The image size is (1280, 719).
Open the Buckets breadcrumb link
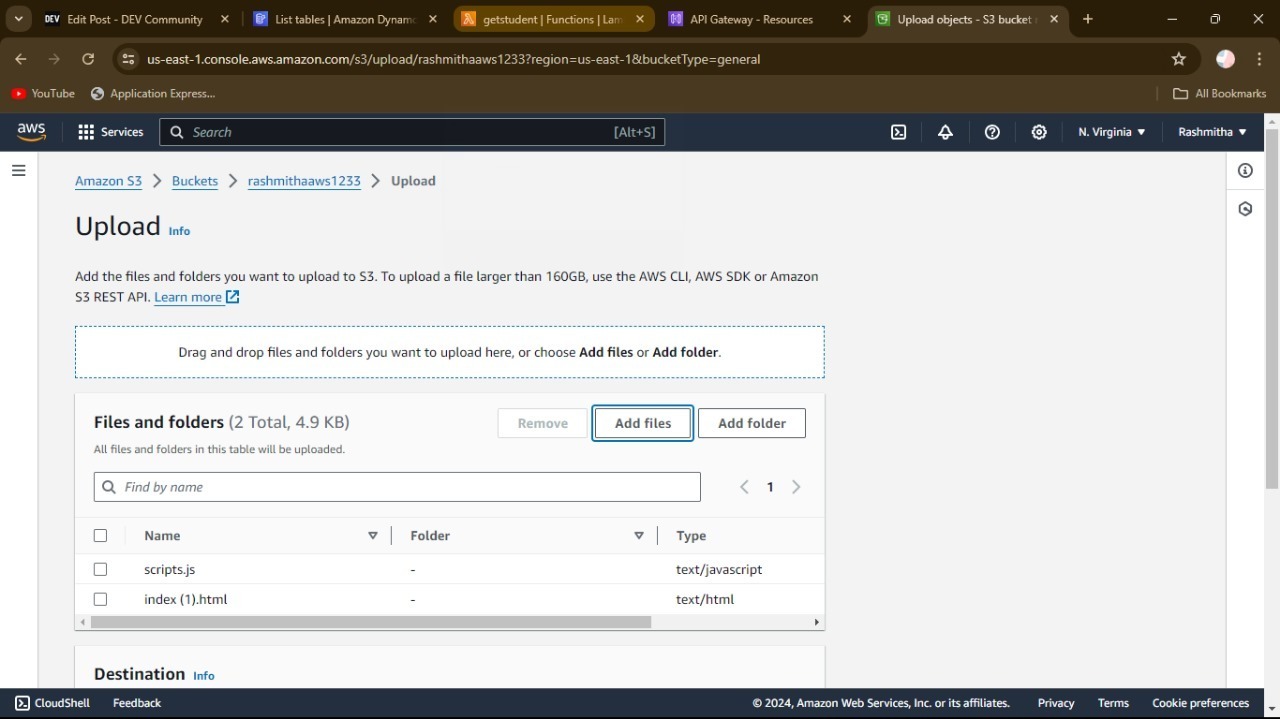coord(195,181)
